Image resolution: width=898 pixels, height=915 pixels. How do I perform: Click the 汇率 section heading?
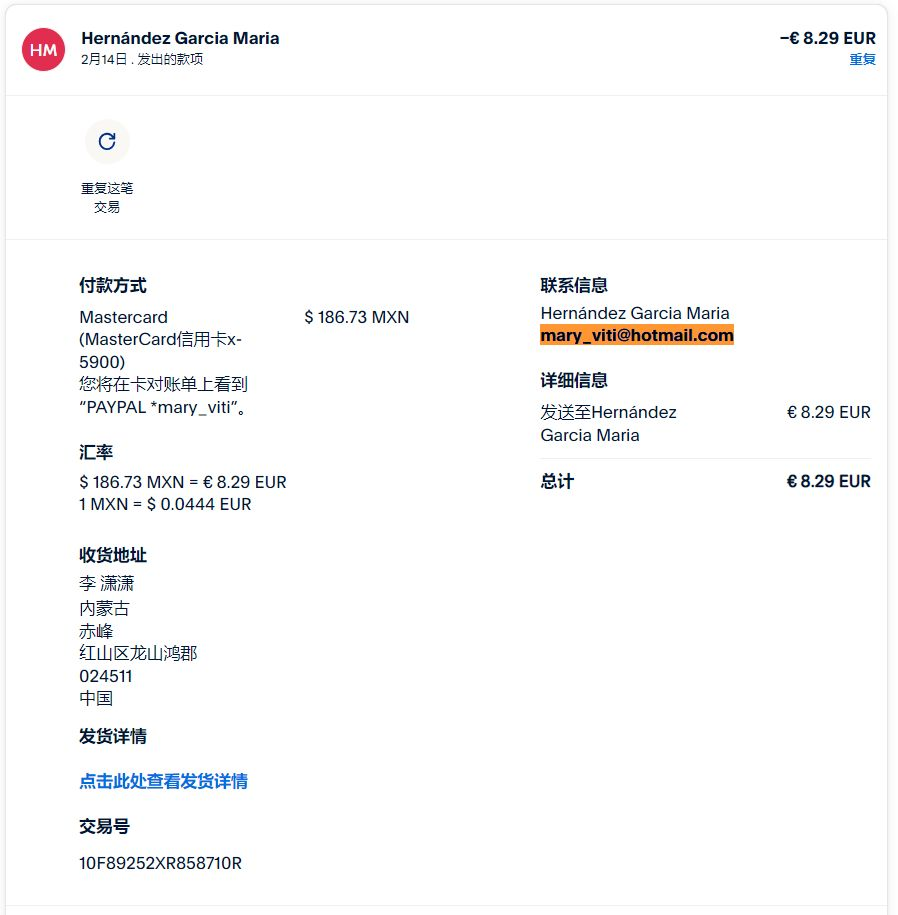point(96,453)
